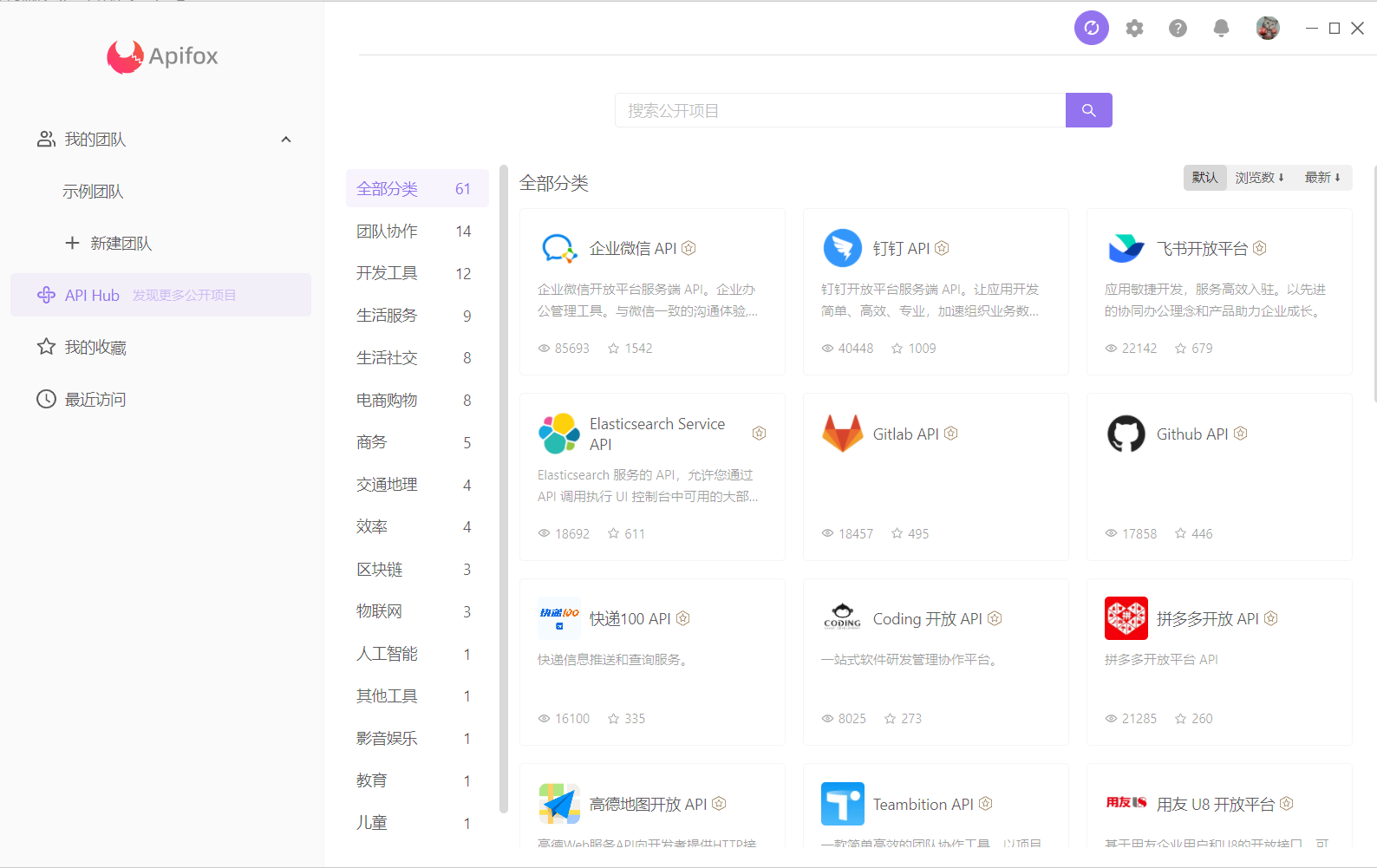
Task: Select the 默认 sort option
Action: pyautogui.click(x=1204, y=178)
